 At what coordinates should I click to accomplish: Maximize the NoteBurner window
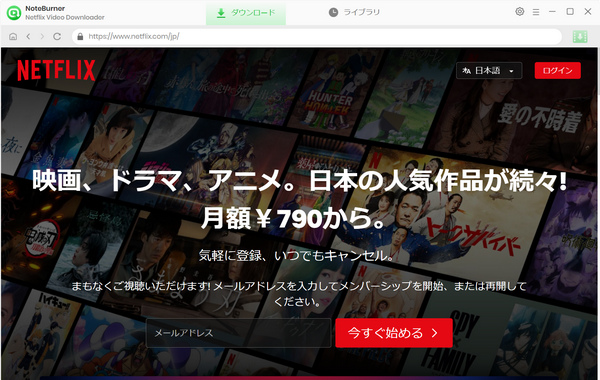[570, 11]
